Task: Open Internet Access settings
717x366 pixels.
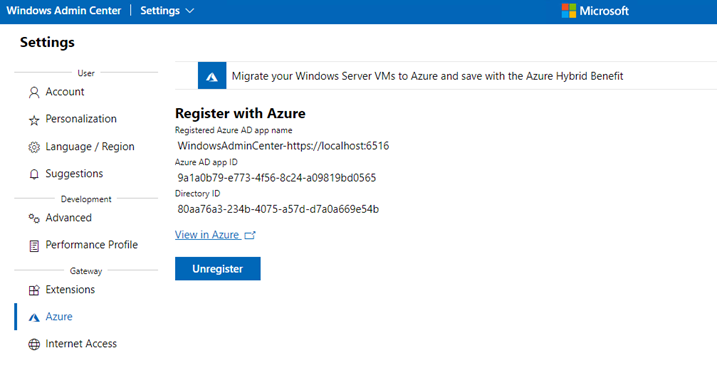Action: pyautogui.click(x=81, y=344)
